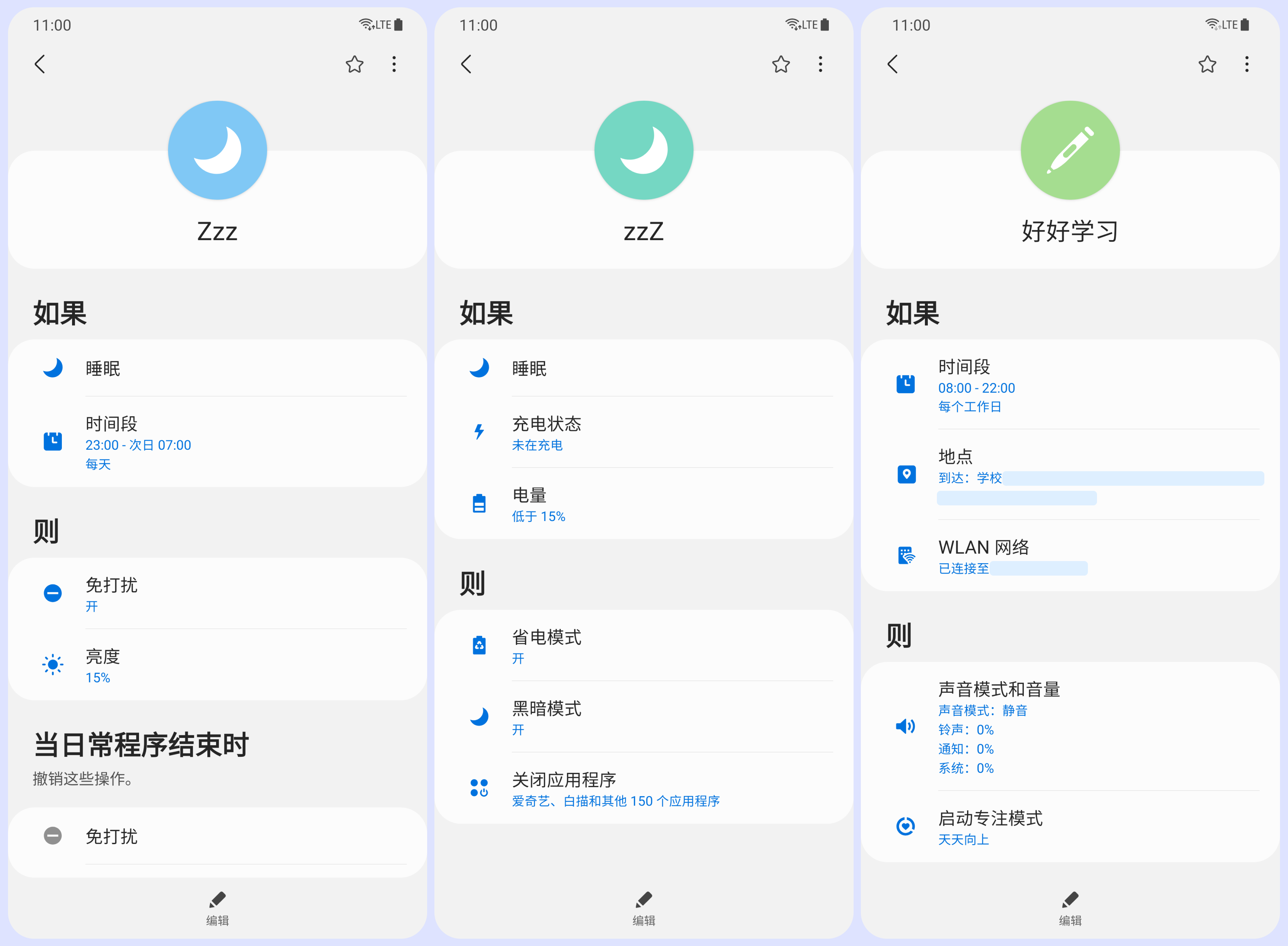Open 省电模式 action in zzZ routine
This screenshot has height=946, width=1288.
click(644, 646)
